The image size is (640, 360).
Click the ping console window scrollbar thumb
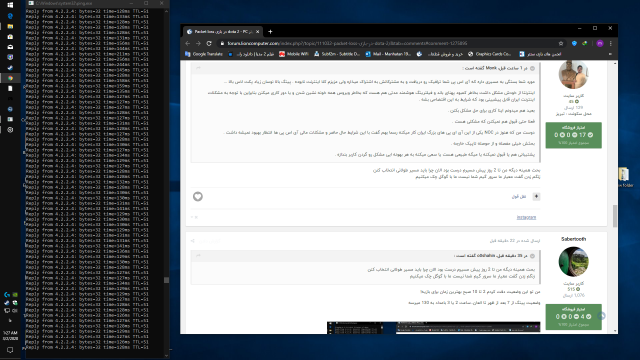pyautogui.click(x=166, y=280)
